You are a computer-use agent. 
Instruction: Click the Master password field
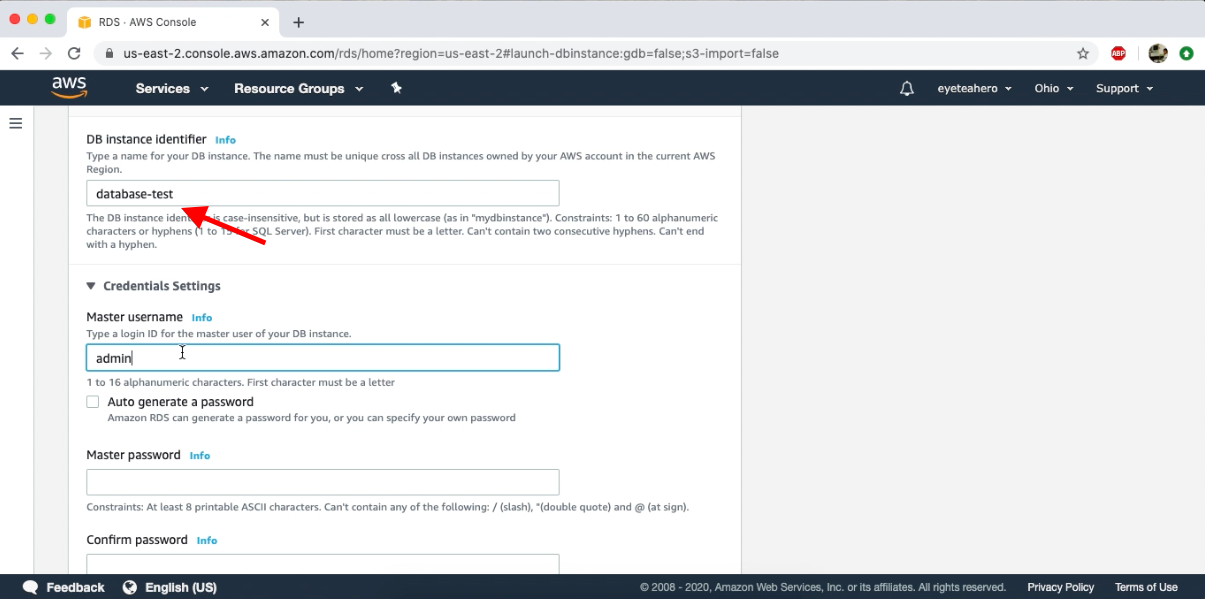click(323, 482)
